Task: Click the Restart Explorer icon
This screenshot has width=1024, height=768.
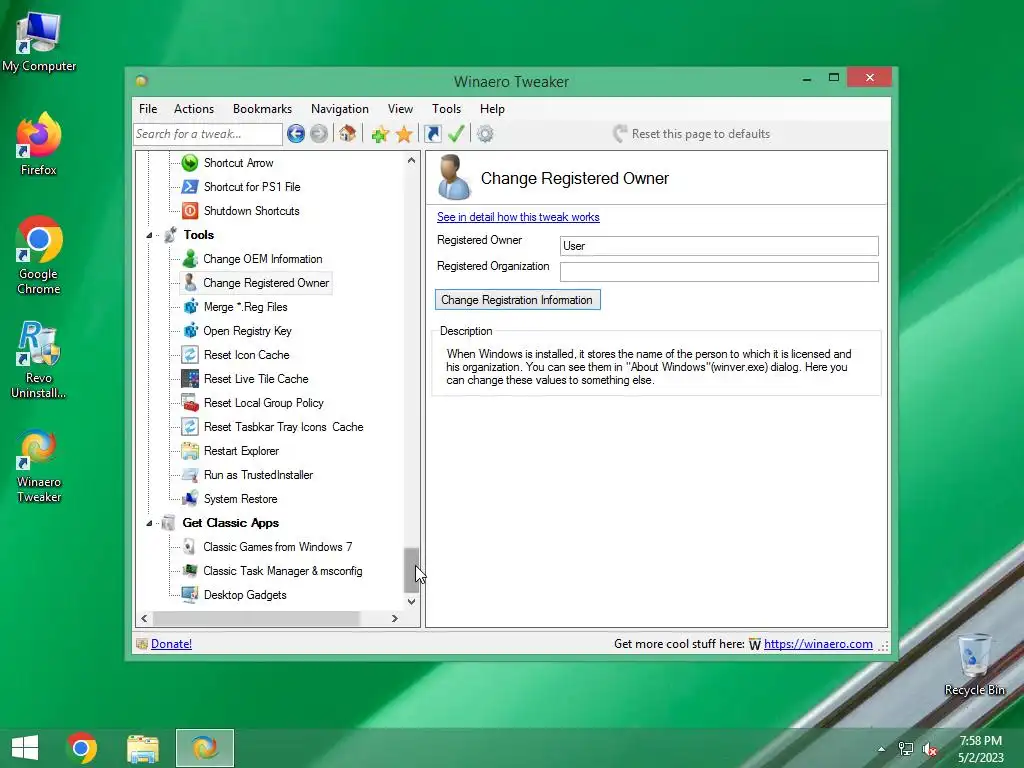Action: point(189,451)
